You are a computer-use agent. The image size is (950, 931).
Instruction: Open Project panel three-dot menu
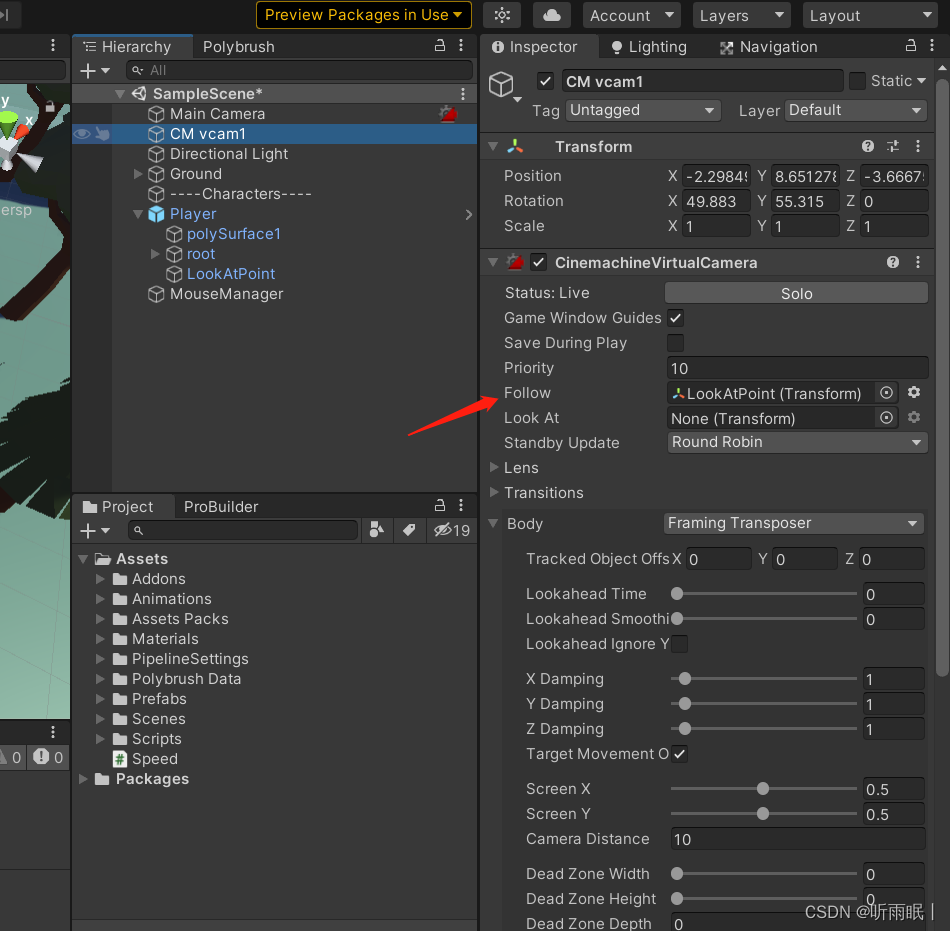(461, 505)
